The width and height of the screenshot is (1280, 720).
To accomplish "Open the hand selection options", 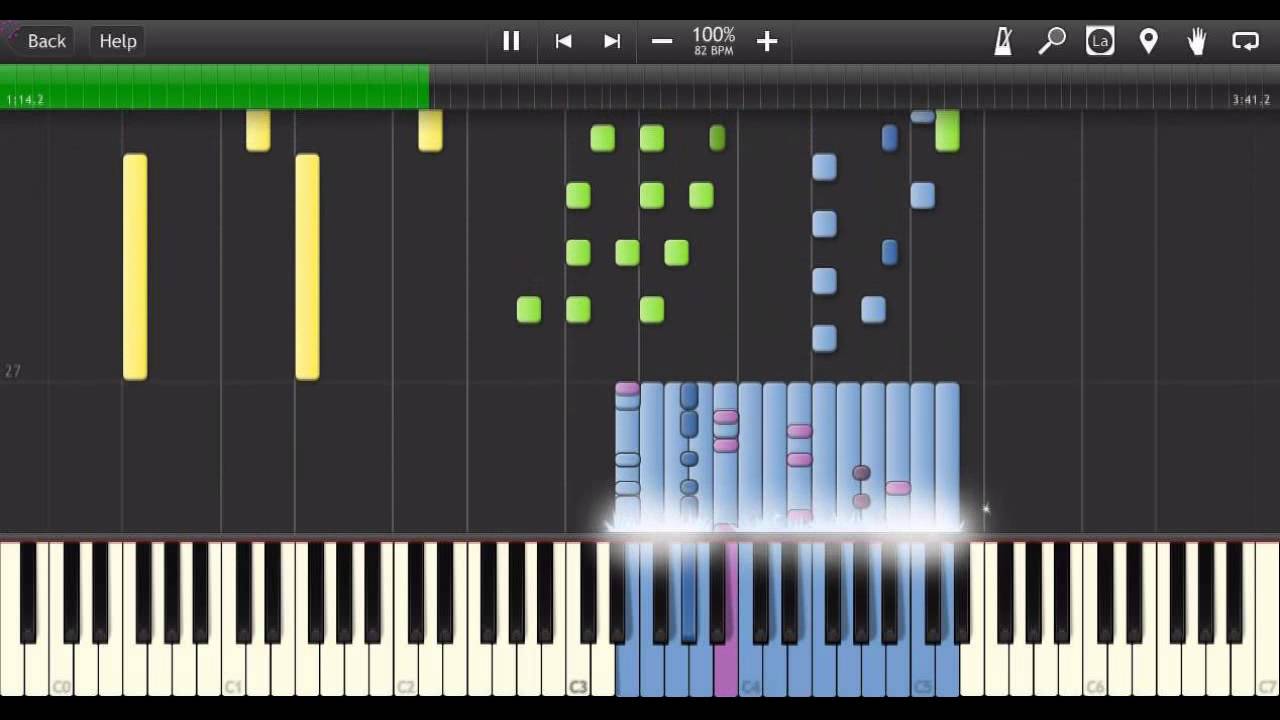I will (x=1197, y=41).
